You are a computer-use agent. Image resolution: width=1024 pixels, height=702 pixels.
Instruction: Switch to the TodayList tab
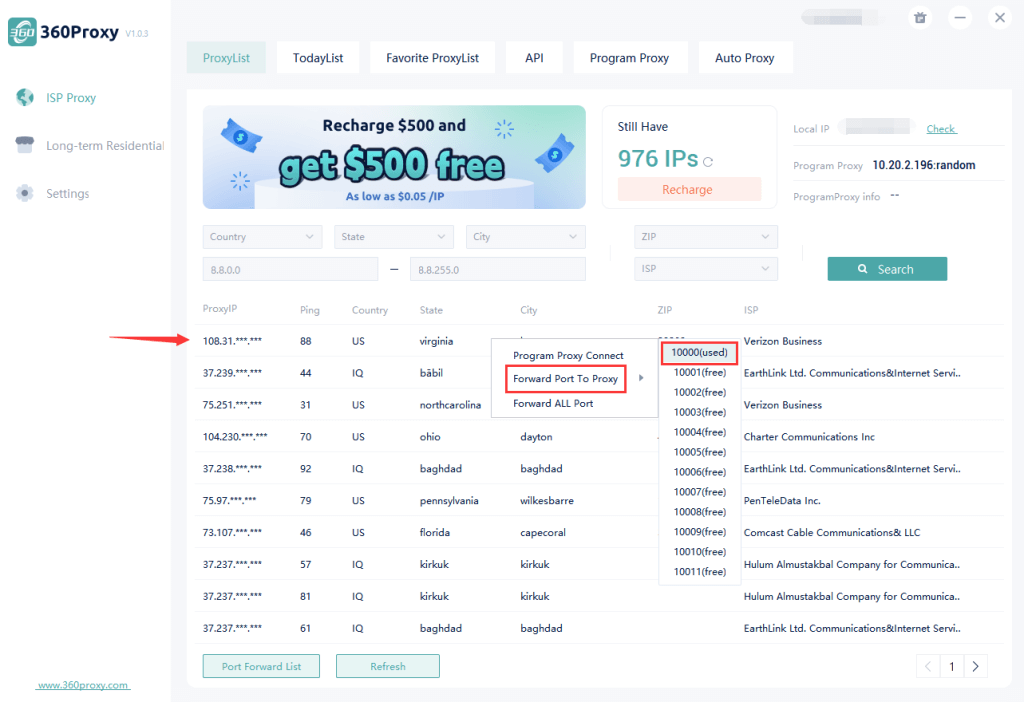tap(318, 57)
